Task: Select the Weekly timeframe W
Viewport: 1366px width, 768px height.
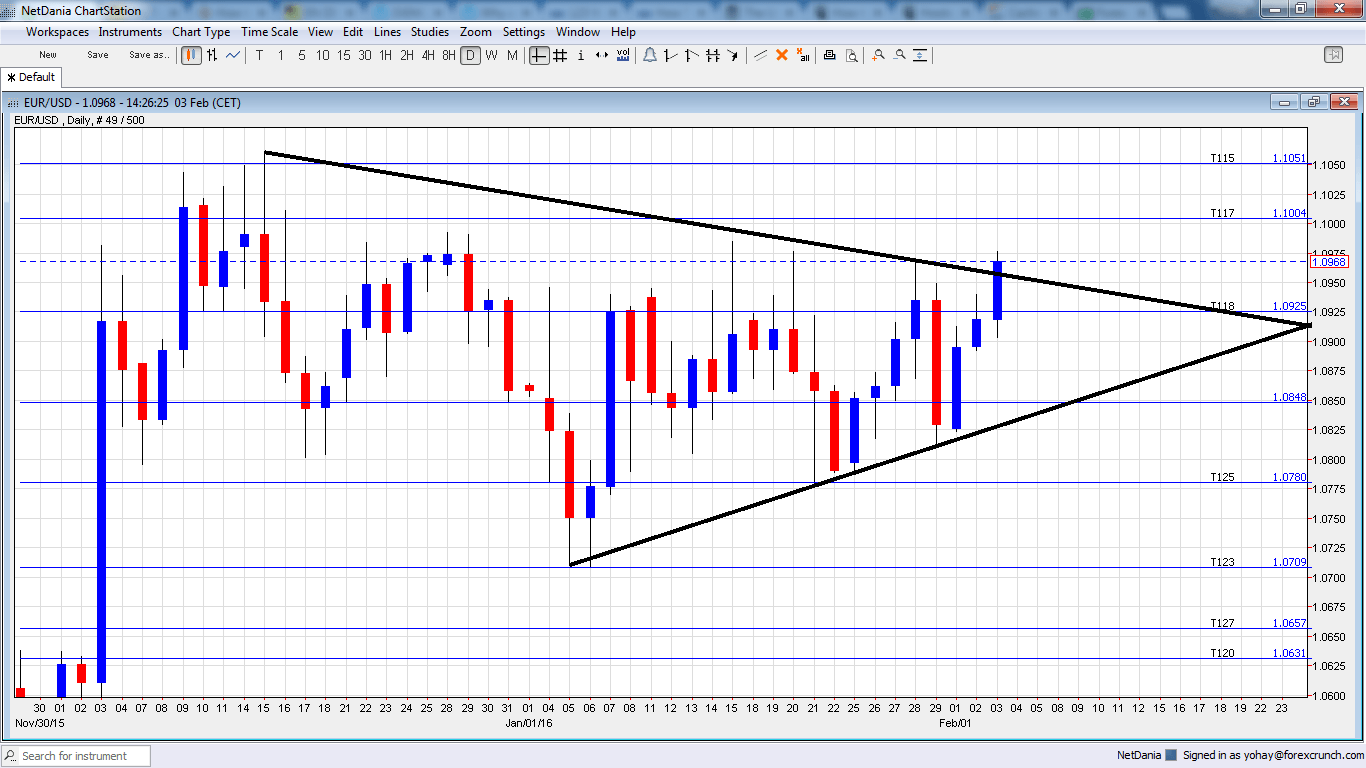Action: click(491, 55)
